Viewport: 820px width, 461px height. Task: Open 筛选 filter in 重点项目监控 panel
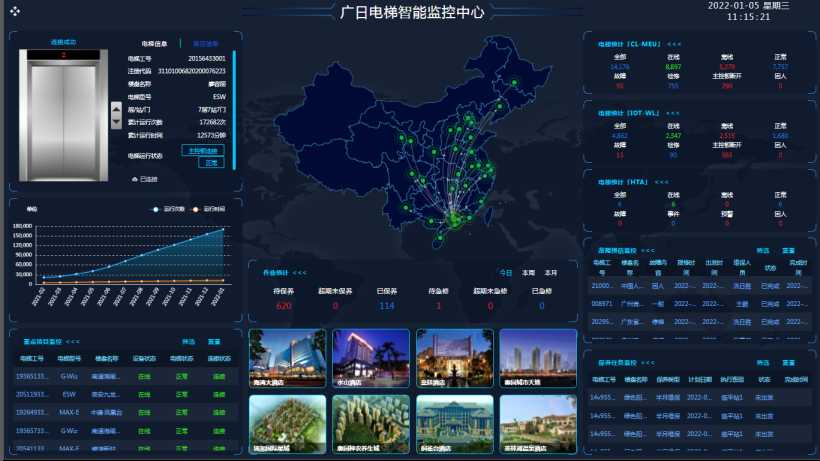(188, 341)
